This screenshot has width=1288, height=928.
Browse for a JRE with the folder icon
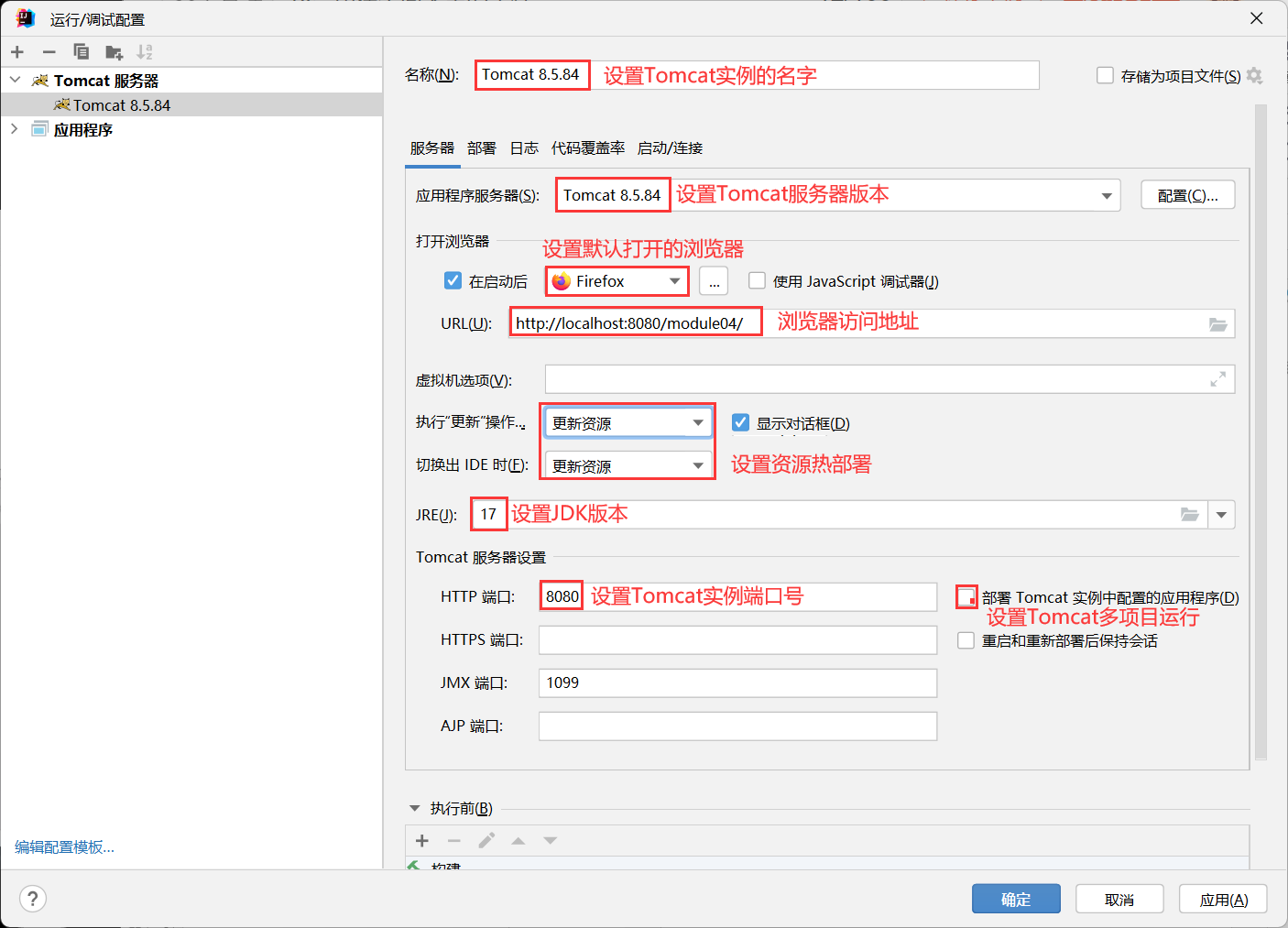1189,515
